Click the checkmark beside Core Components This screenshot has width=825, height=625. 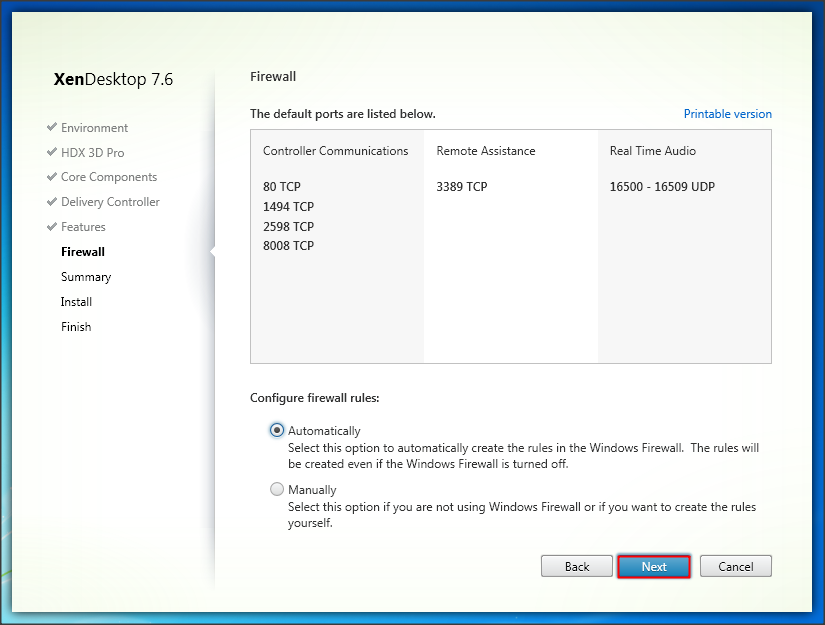tap(51, 177)
